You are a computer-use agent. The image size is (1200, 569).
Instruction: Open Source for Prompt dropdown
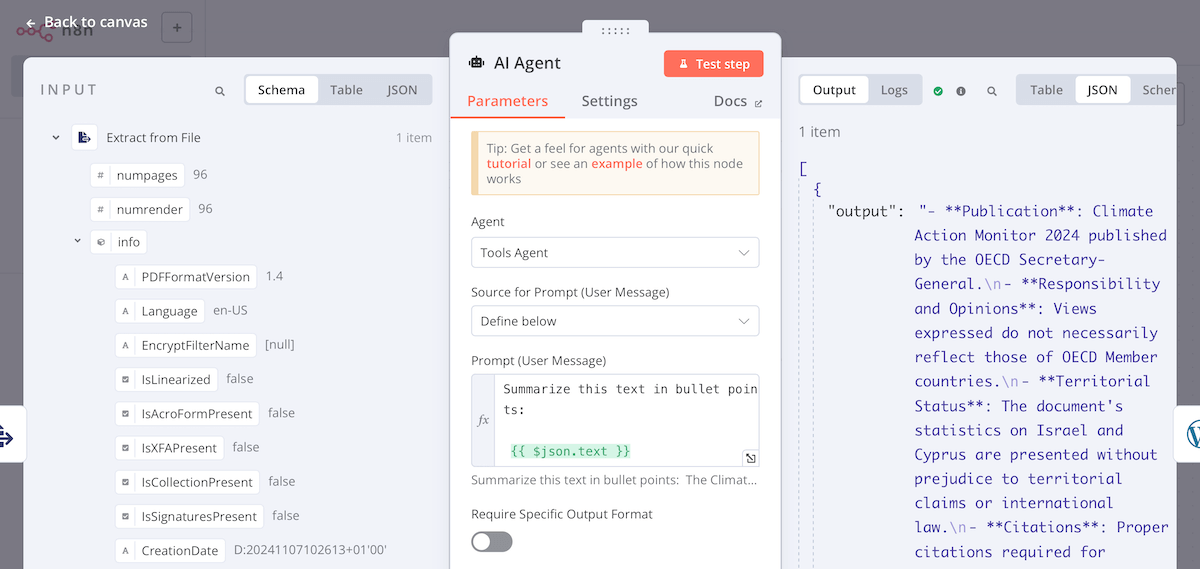(615, 321)
